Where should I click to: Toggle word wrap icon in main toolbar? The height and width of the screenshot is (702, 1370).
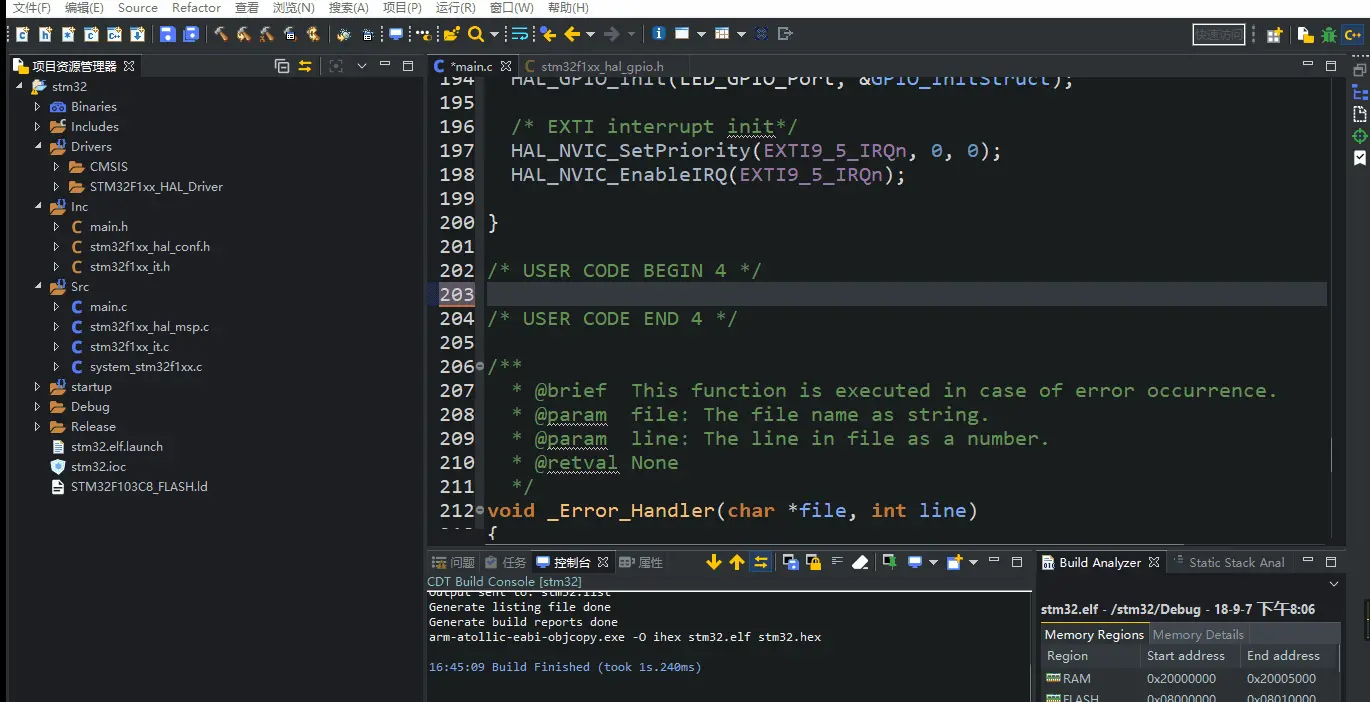tap(520, 34)
